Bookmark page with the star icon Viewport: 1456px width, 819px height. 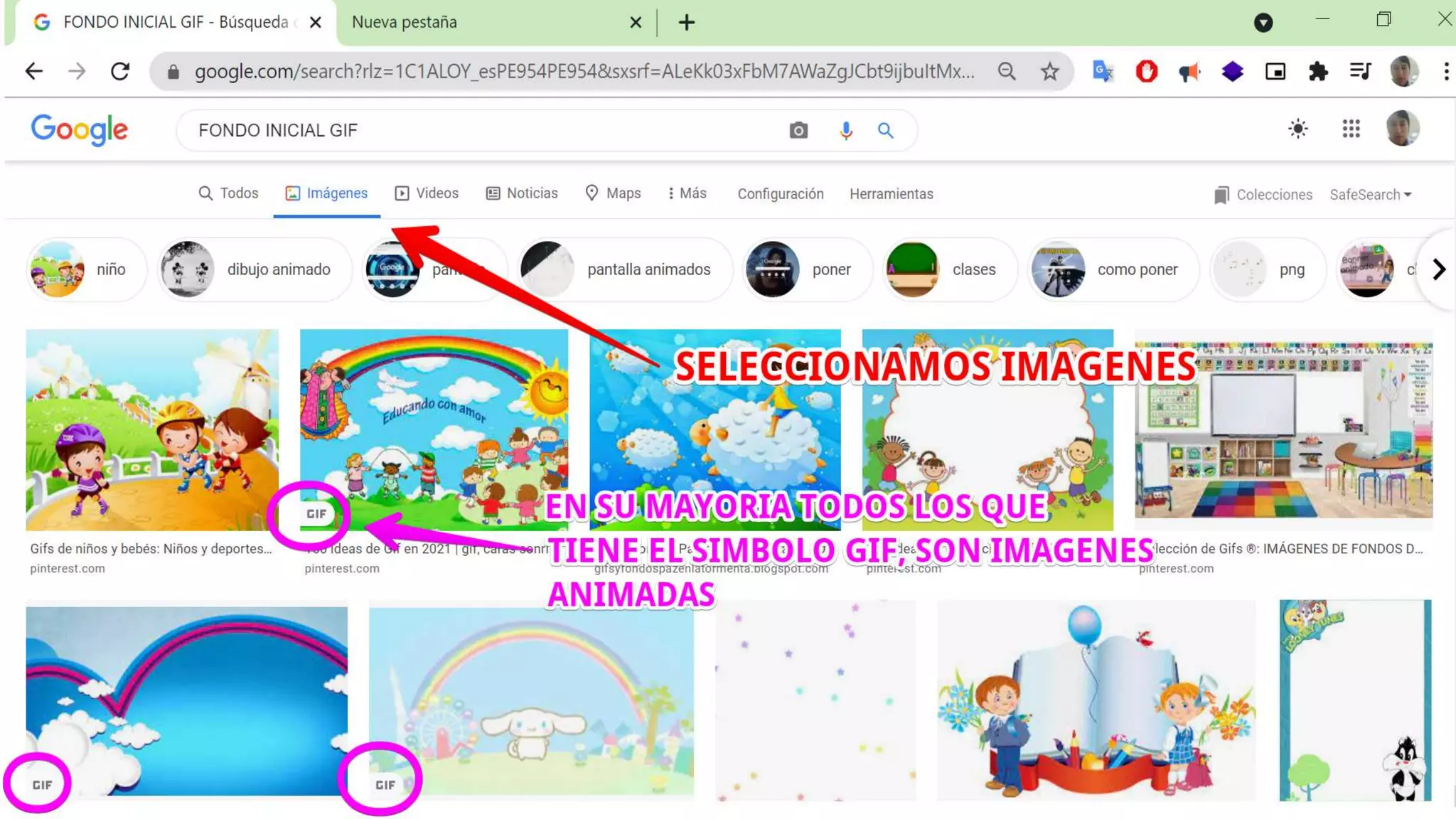coord(1050,71)
